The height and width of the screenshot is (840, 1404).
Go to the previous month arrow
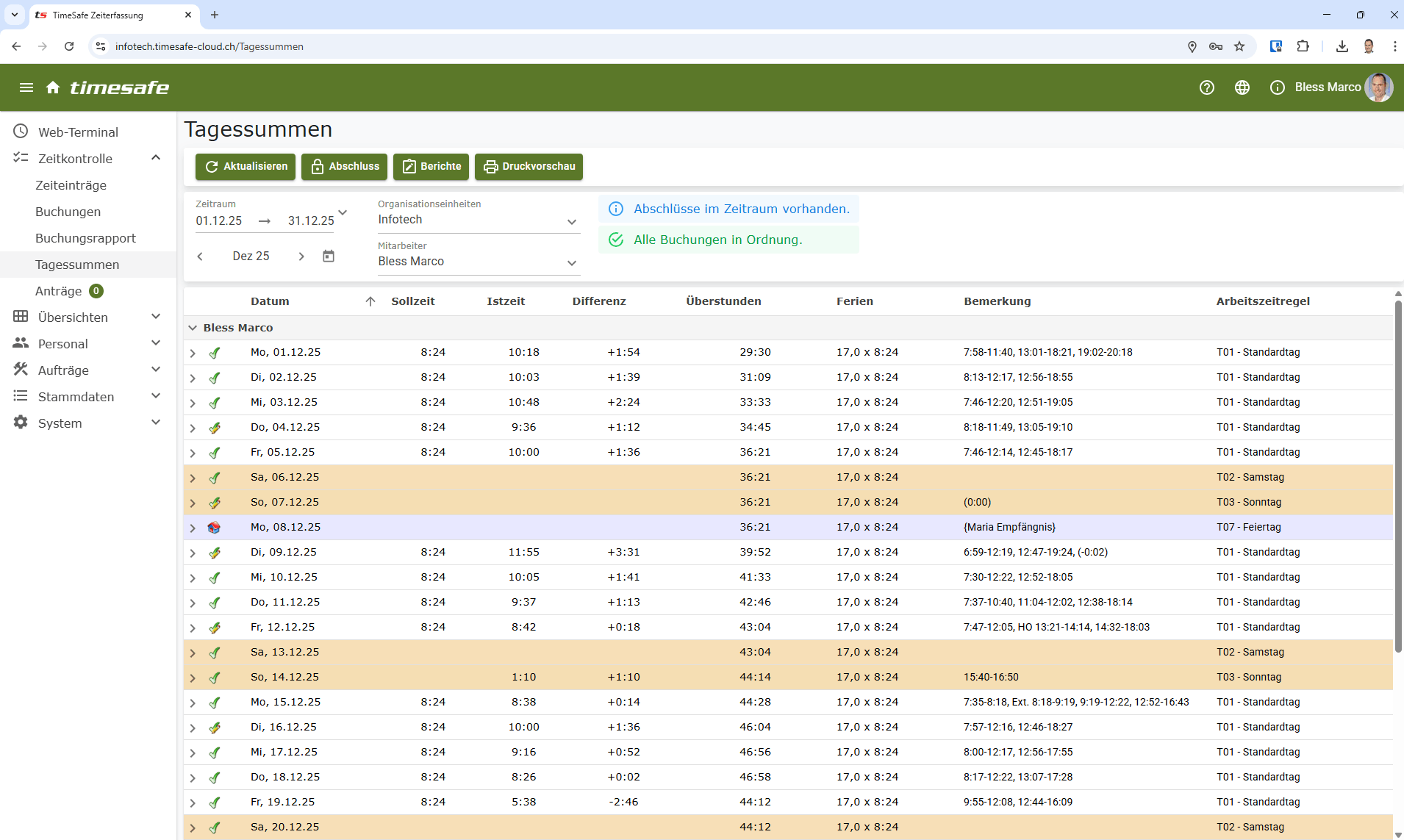pos(200,256)
